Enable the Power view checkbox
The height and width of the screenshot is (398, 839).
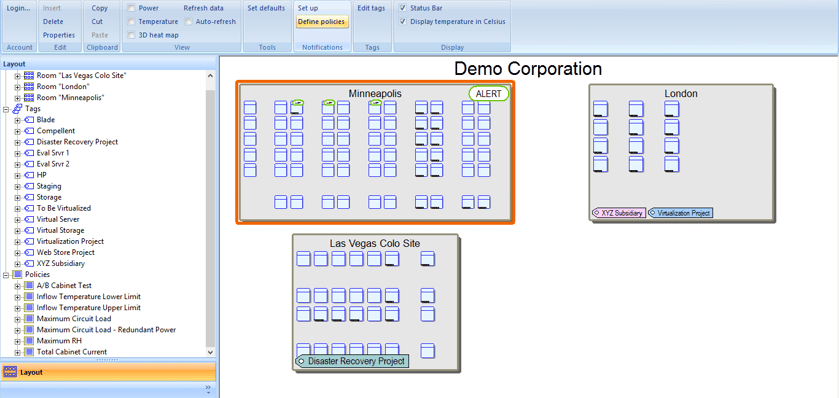coord(131,8)
